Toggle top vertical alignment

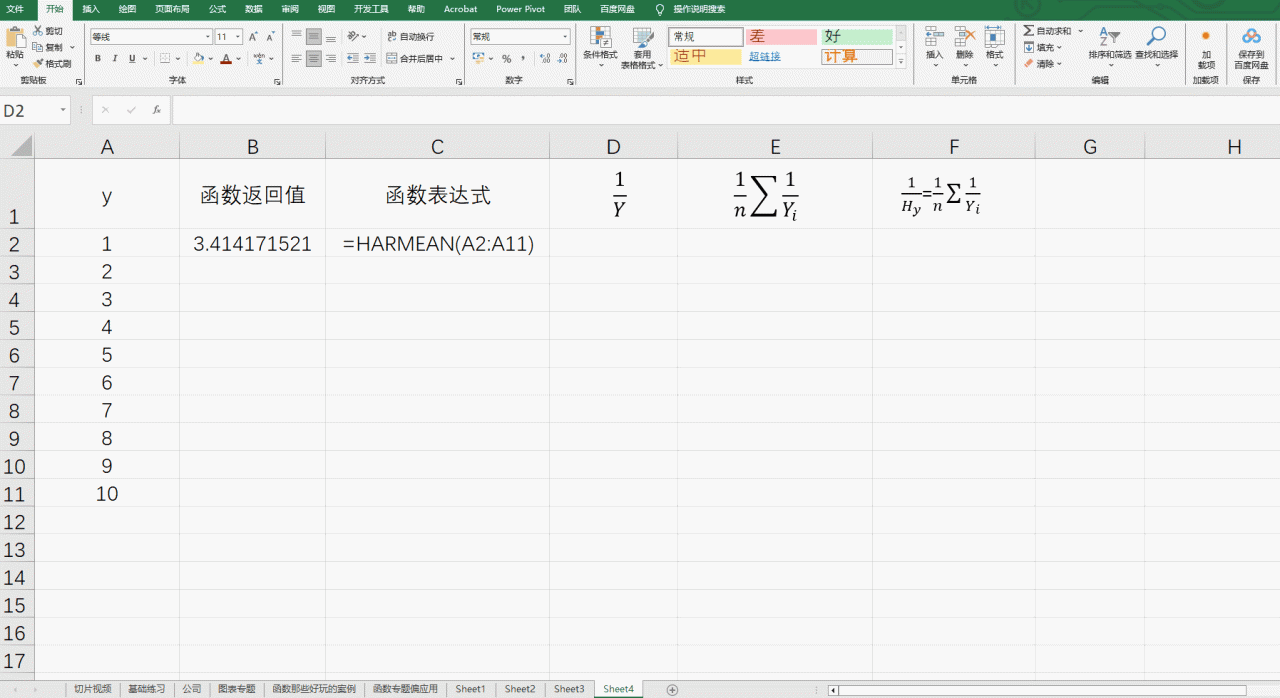tap(297, 36)
